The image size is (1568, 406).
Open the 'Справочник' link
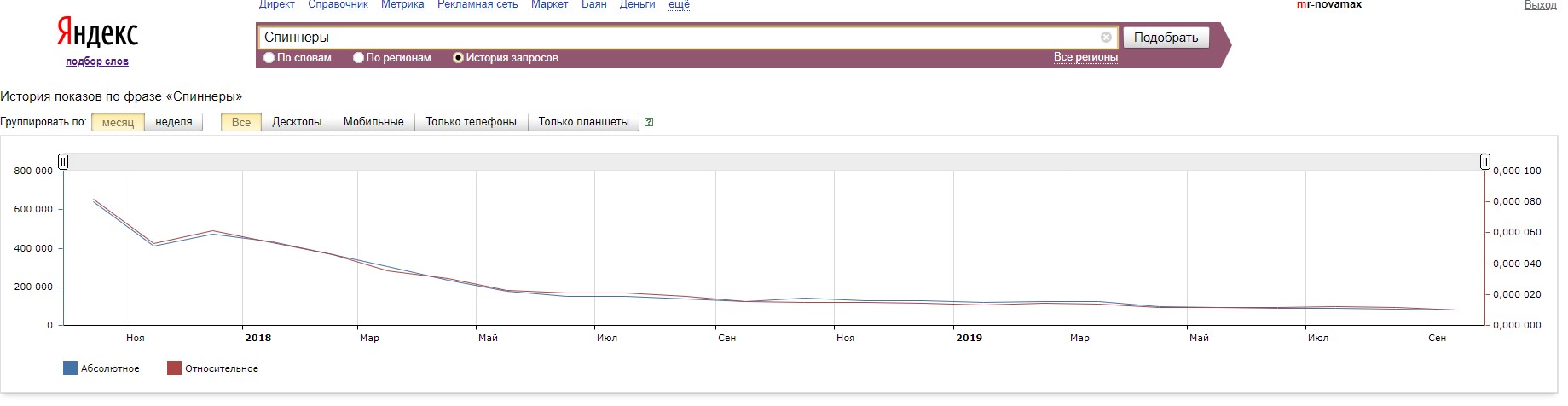pos(338,4)
